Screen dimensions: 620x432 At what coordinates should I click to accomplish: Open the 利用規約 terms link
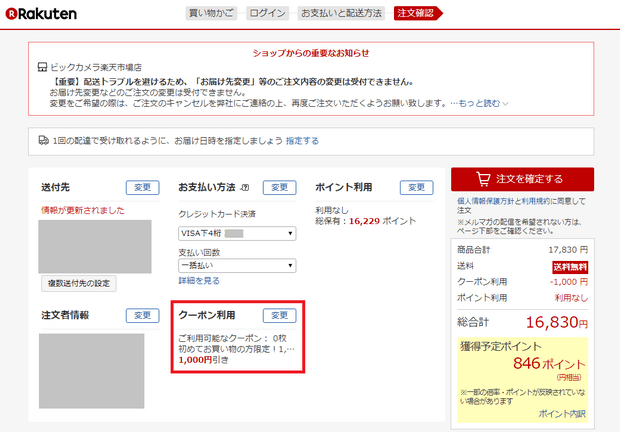click(535, 201)
